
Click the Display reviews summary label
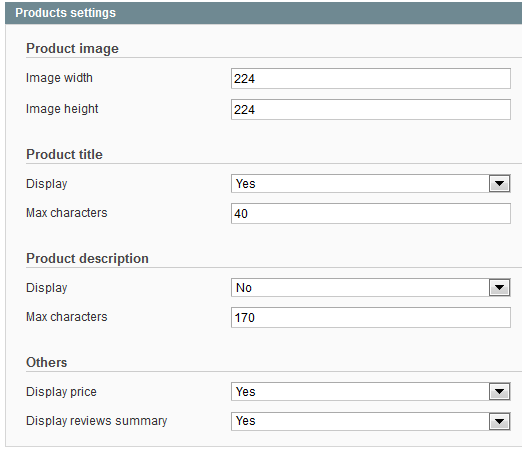pos(97,421)
